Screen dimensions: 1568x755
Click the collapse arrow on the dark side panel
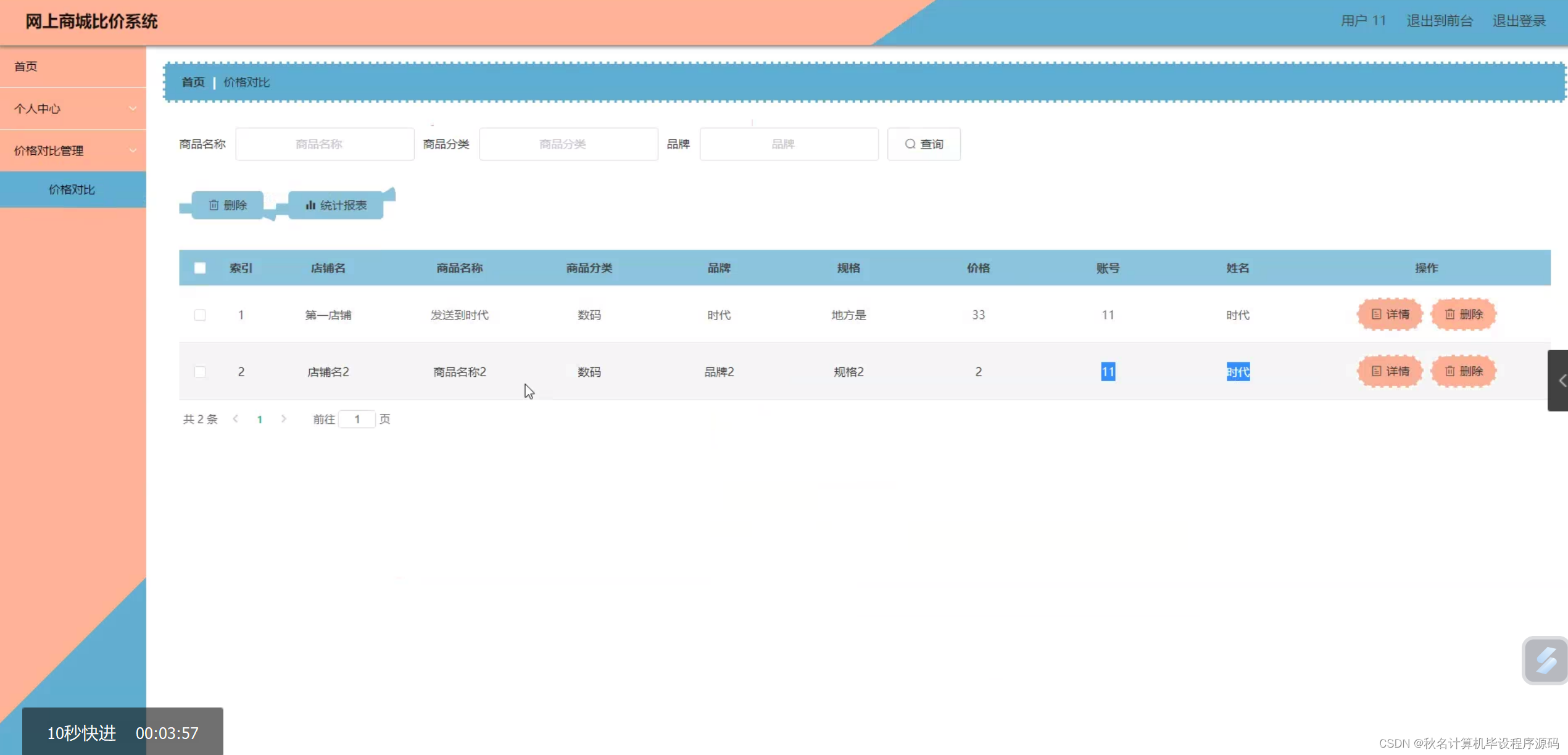[x=1561, y=380]
